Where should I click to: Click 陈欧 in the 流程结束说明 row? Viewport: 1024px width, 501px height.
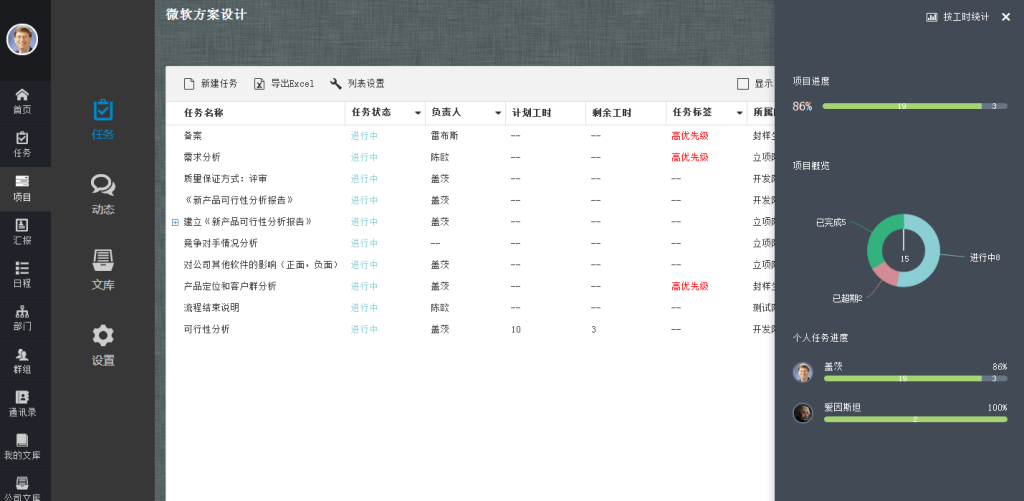(x=440, y=308)
